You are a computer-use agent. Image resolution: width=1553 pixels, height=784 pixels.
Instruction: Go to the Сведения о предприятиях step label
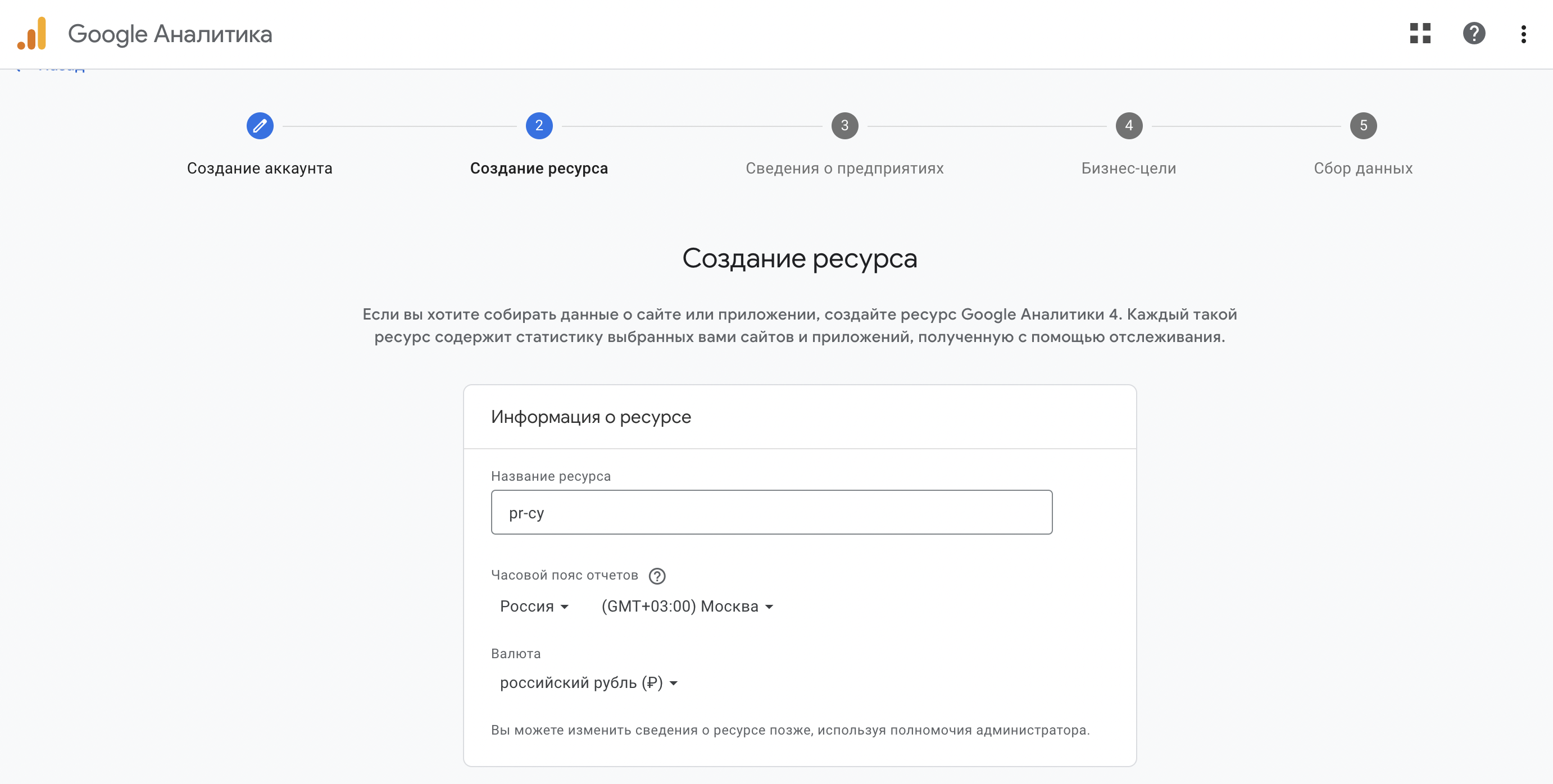click(844, 168)
